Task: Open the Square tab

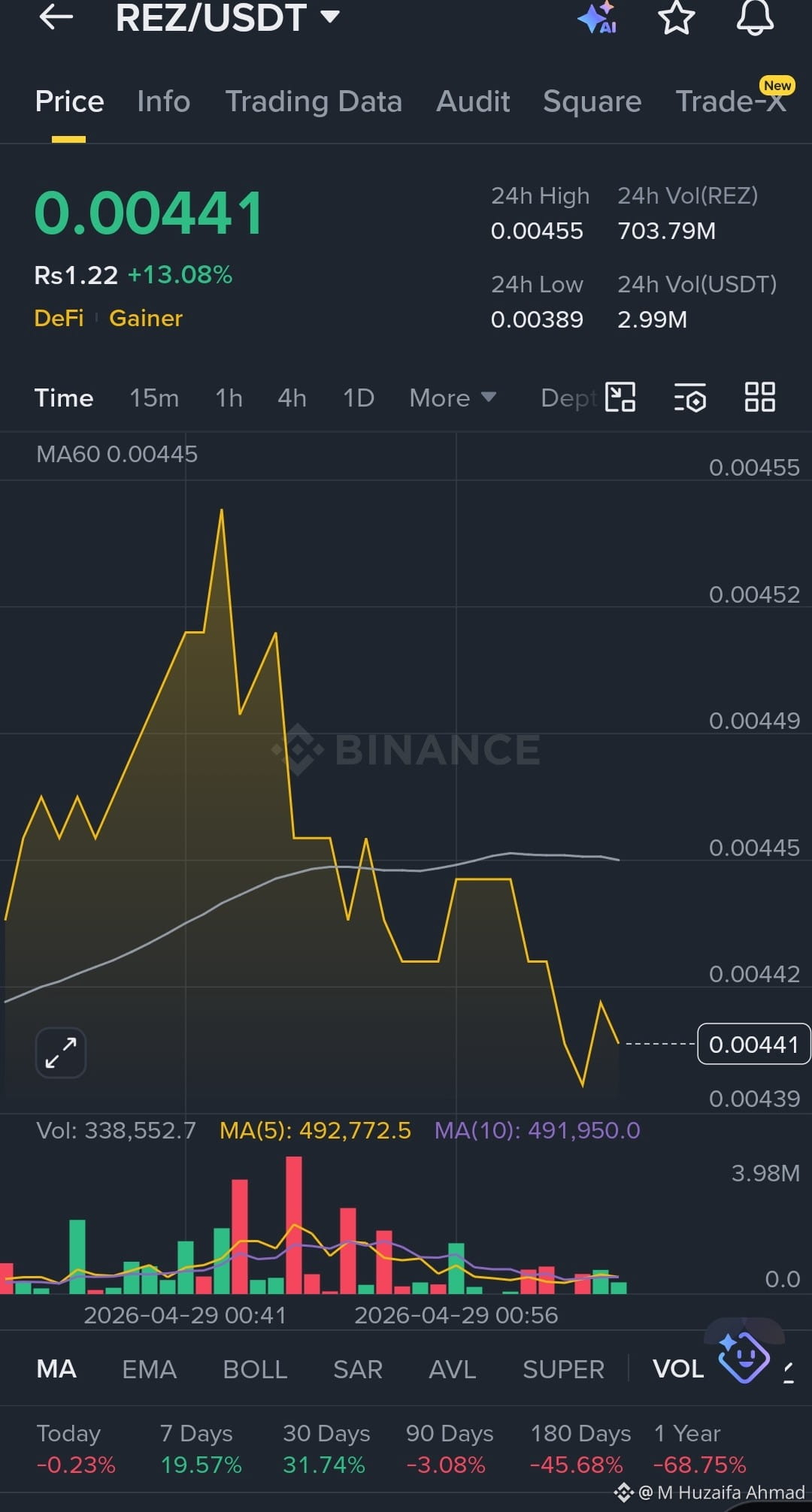Action: tap(592, 101)
